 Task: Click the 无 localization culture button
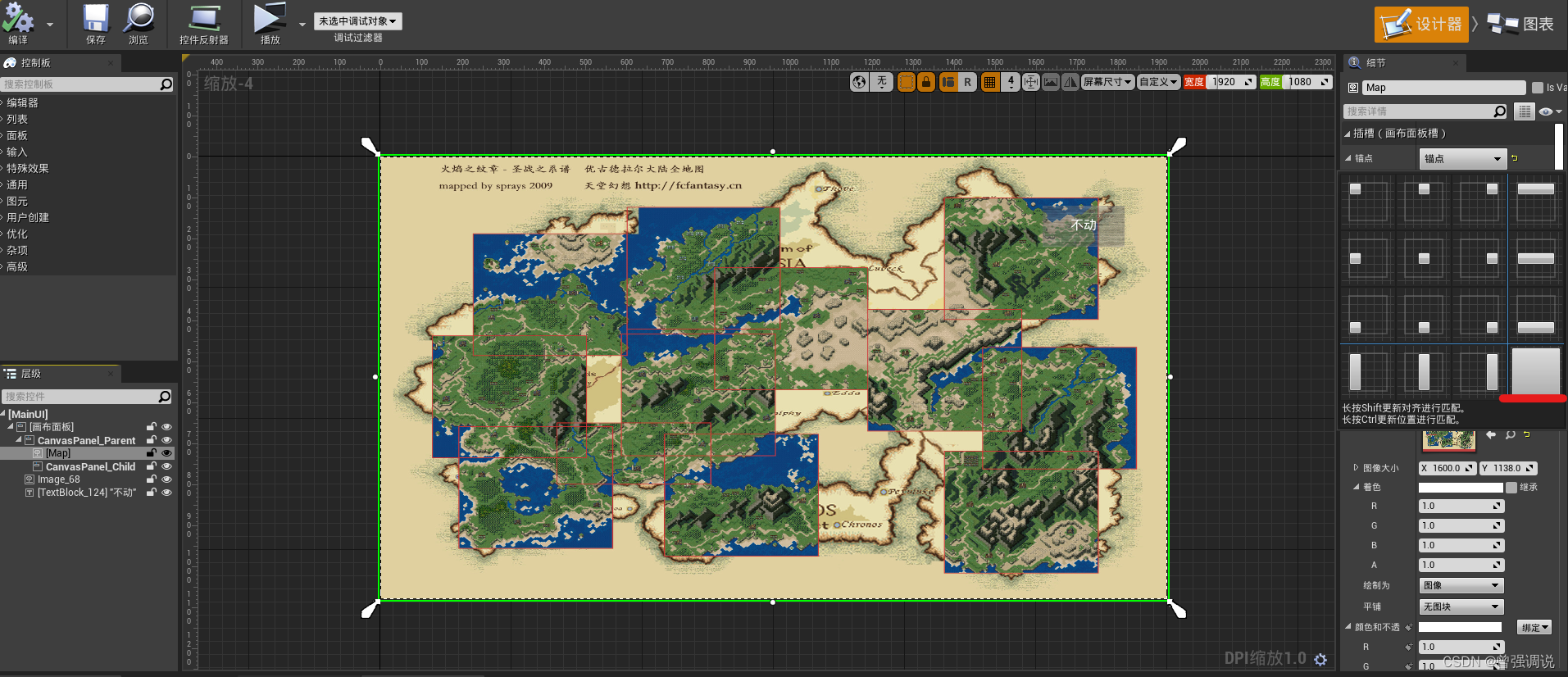click(x=881, y=82)
